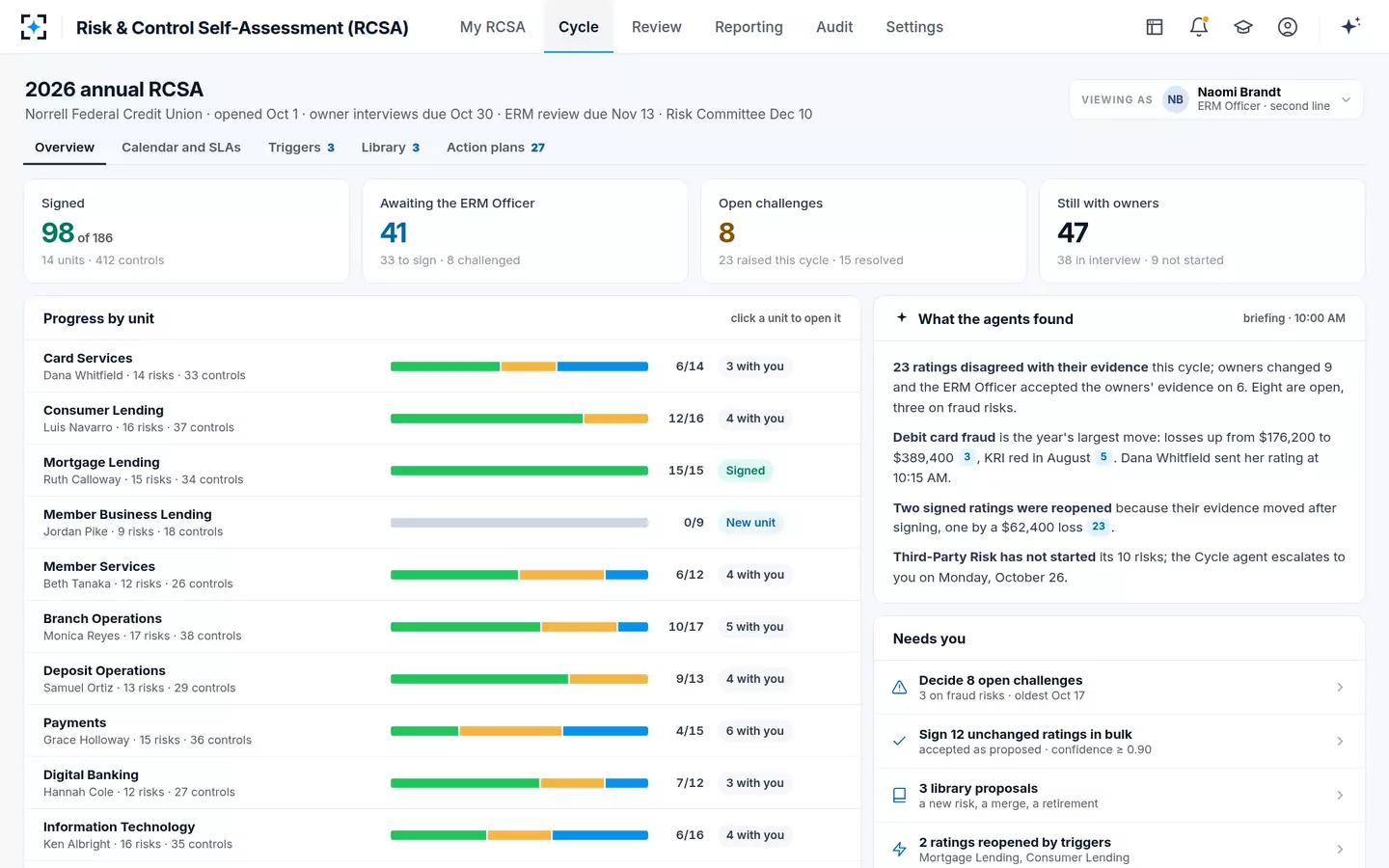Launch the AI sparkle assistant
This screenshot has width=1389, height=868.
[x=1350, y=26]
